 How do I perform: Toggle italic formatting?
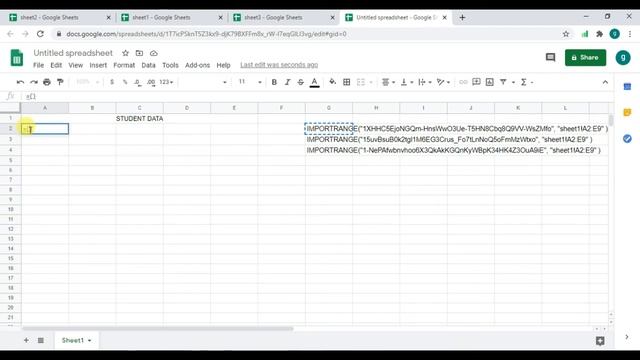(287, 82)
